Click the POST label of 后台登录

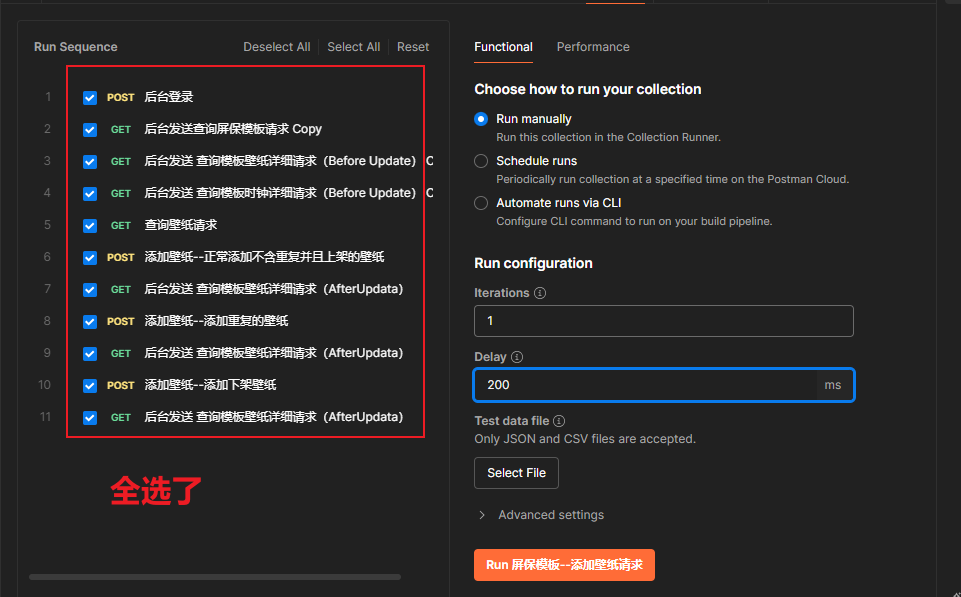[121, 97]
